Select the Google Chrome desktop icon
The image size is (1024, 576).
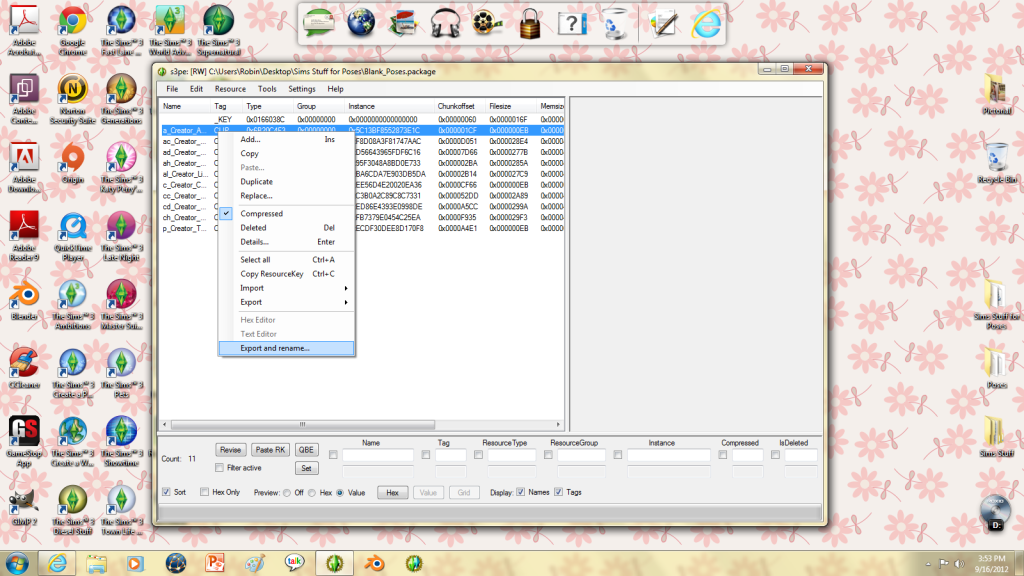pos(72,31)
